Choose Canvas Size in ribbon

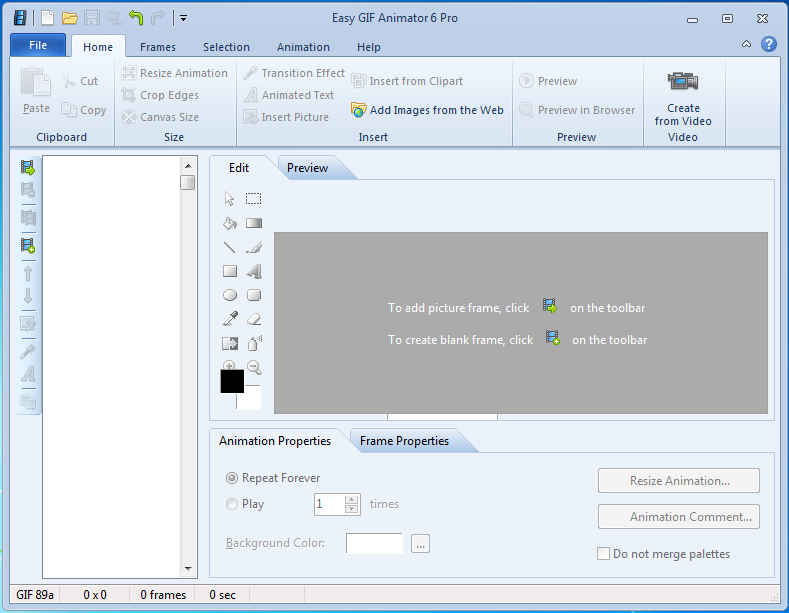[x=160, y=117]
